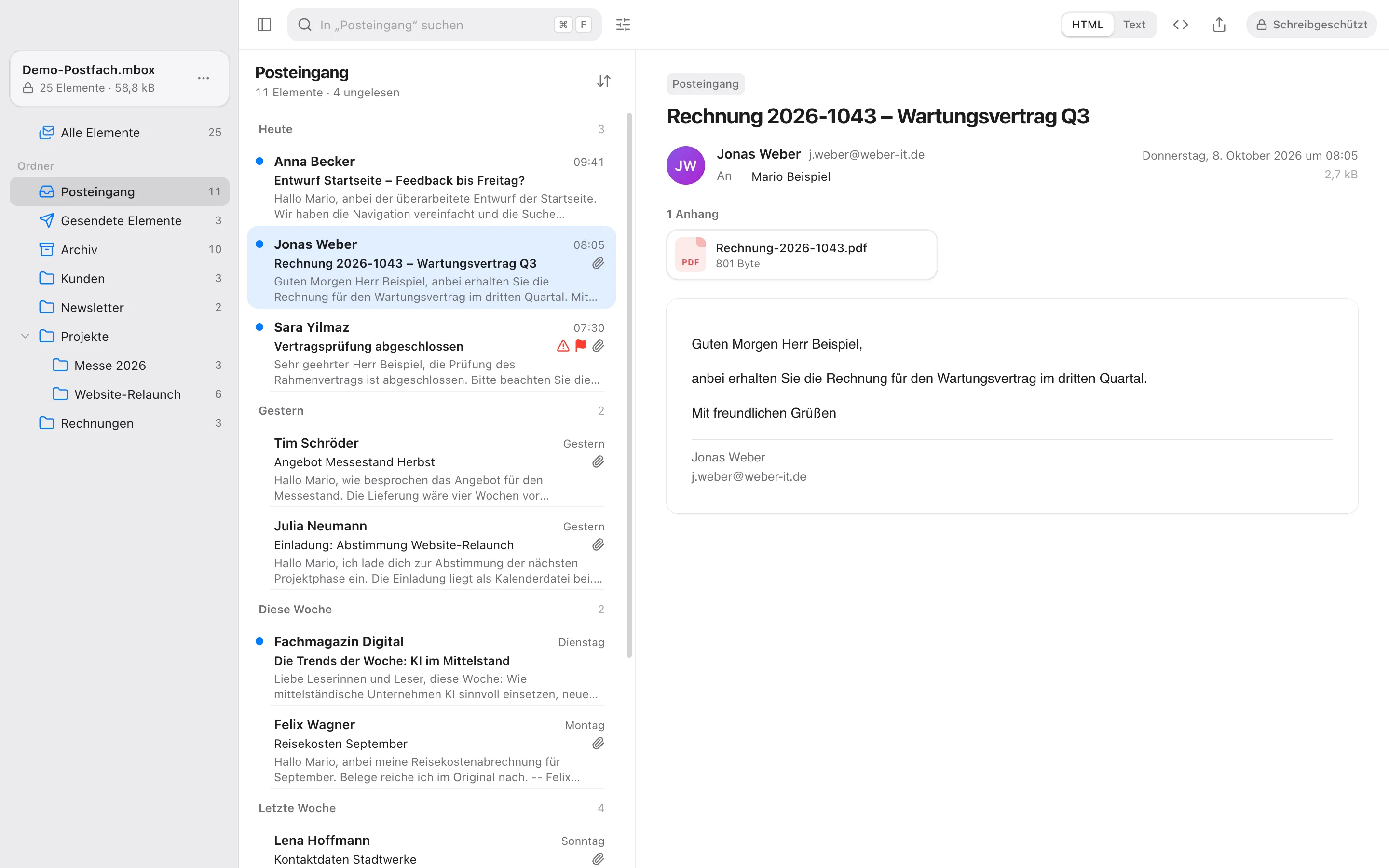Click the red flag on Vertragsprüfung email

(x=581, y=346)
